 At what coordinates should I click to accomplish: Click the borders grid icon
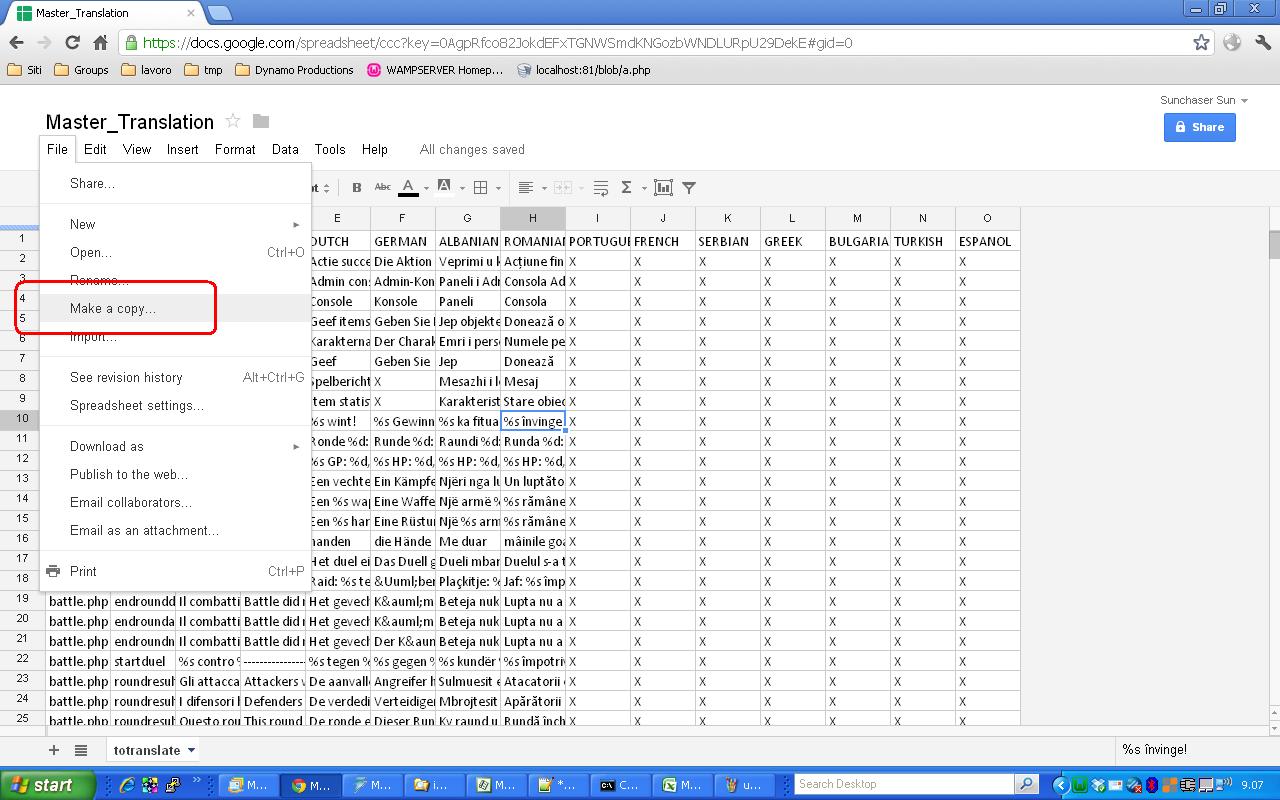(x=480, y=187)
